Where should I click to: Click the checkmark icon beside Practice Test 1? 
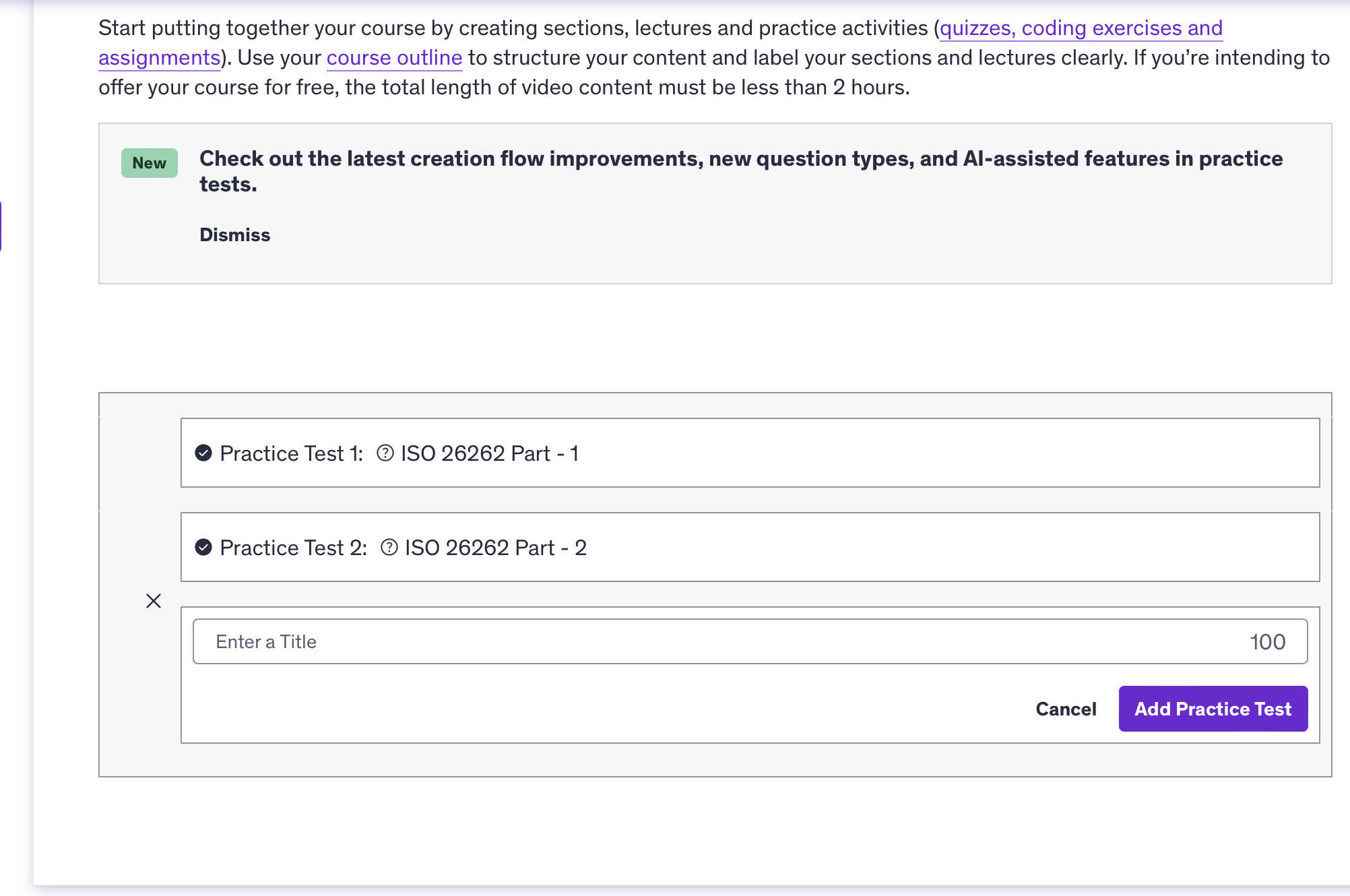point(203,453)
